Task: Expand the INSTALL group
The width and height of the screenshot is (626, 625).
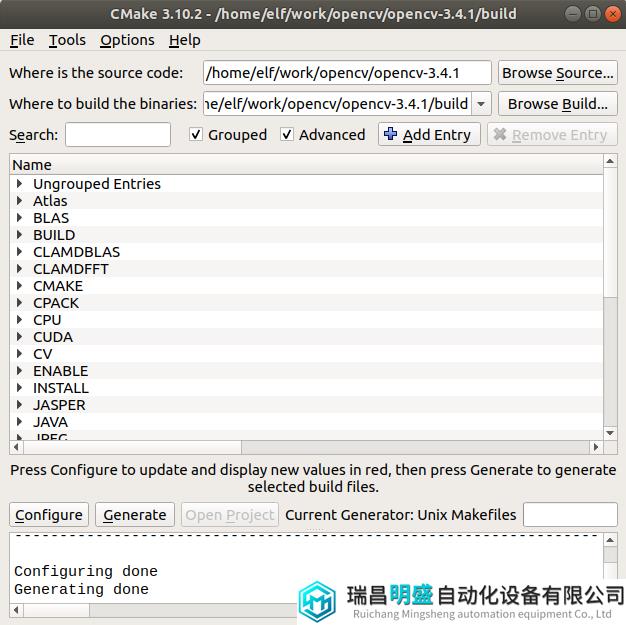Action: coord(19,388)
